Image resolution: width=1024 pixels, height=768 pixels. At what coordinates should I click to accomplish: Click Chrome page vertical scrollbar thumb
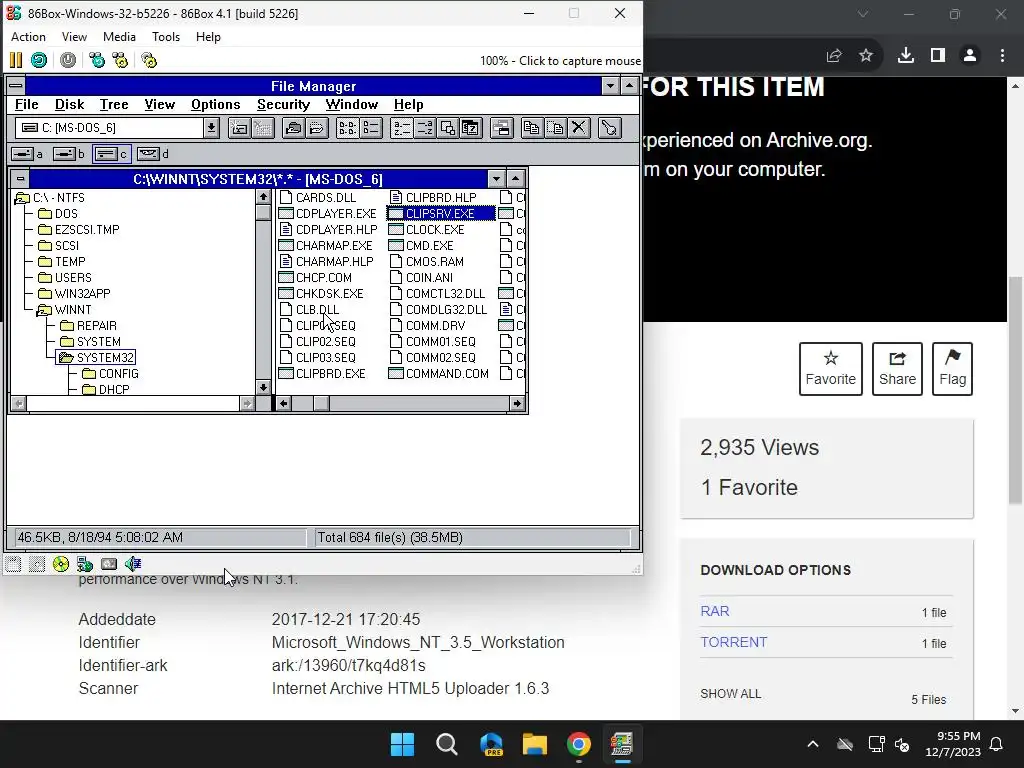tap(1016, 390)
